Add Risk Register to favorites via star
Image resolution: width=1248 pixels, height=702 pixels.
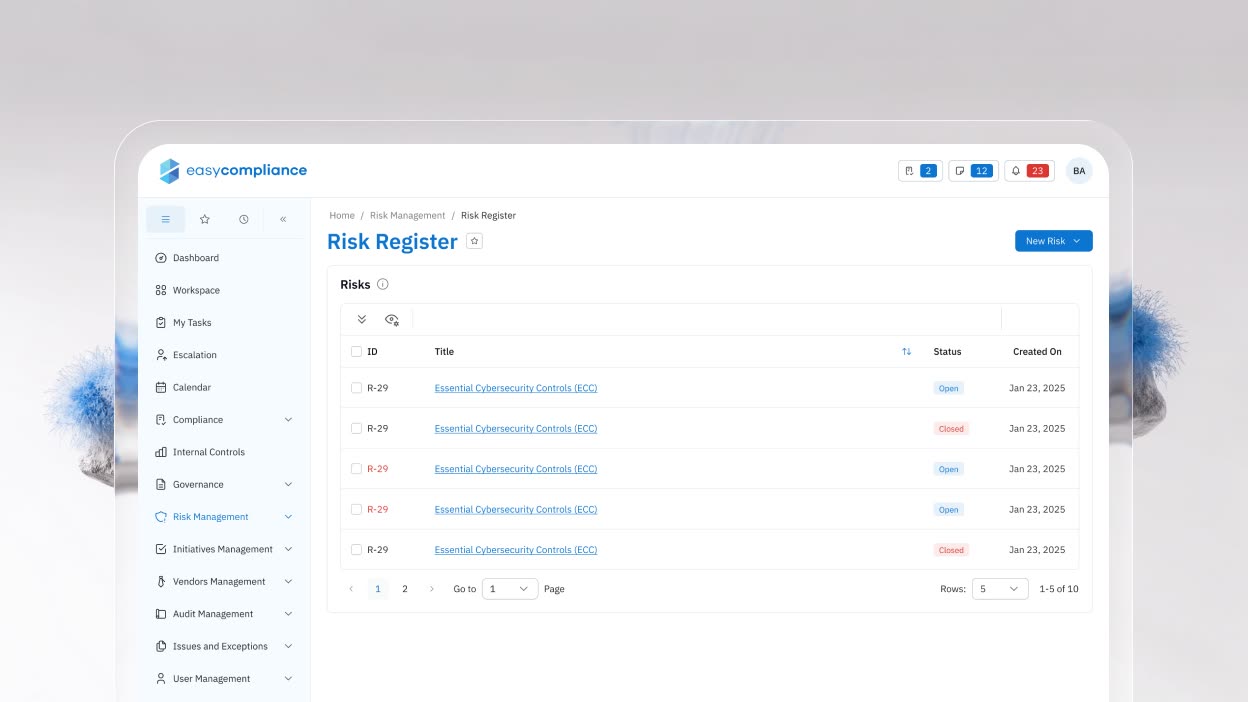[475, 241]
